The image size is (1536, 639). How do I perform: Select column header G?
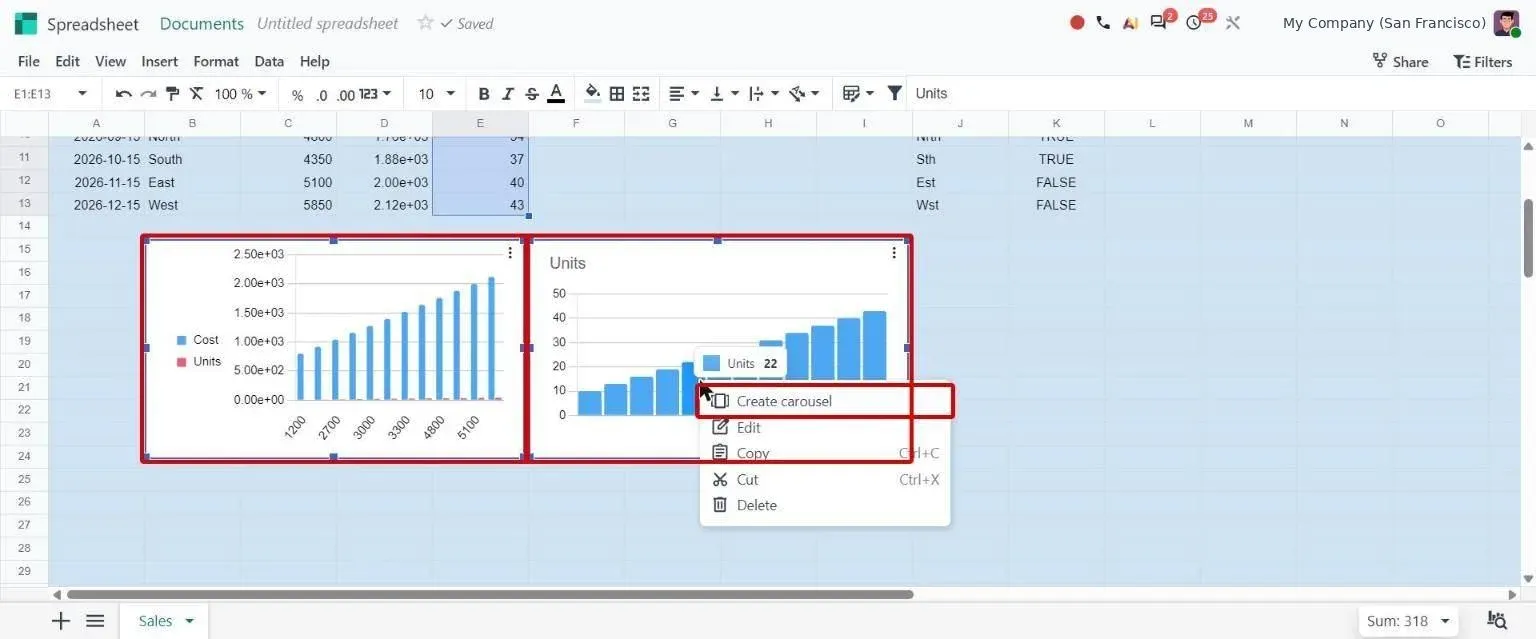click(672, 123)
